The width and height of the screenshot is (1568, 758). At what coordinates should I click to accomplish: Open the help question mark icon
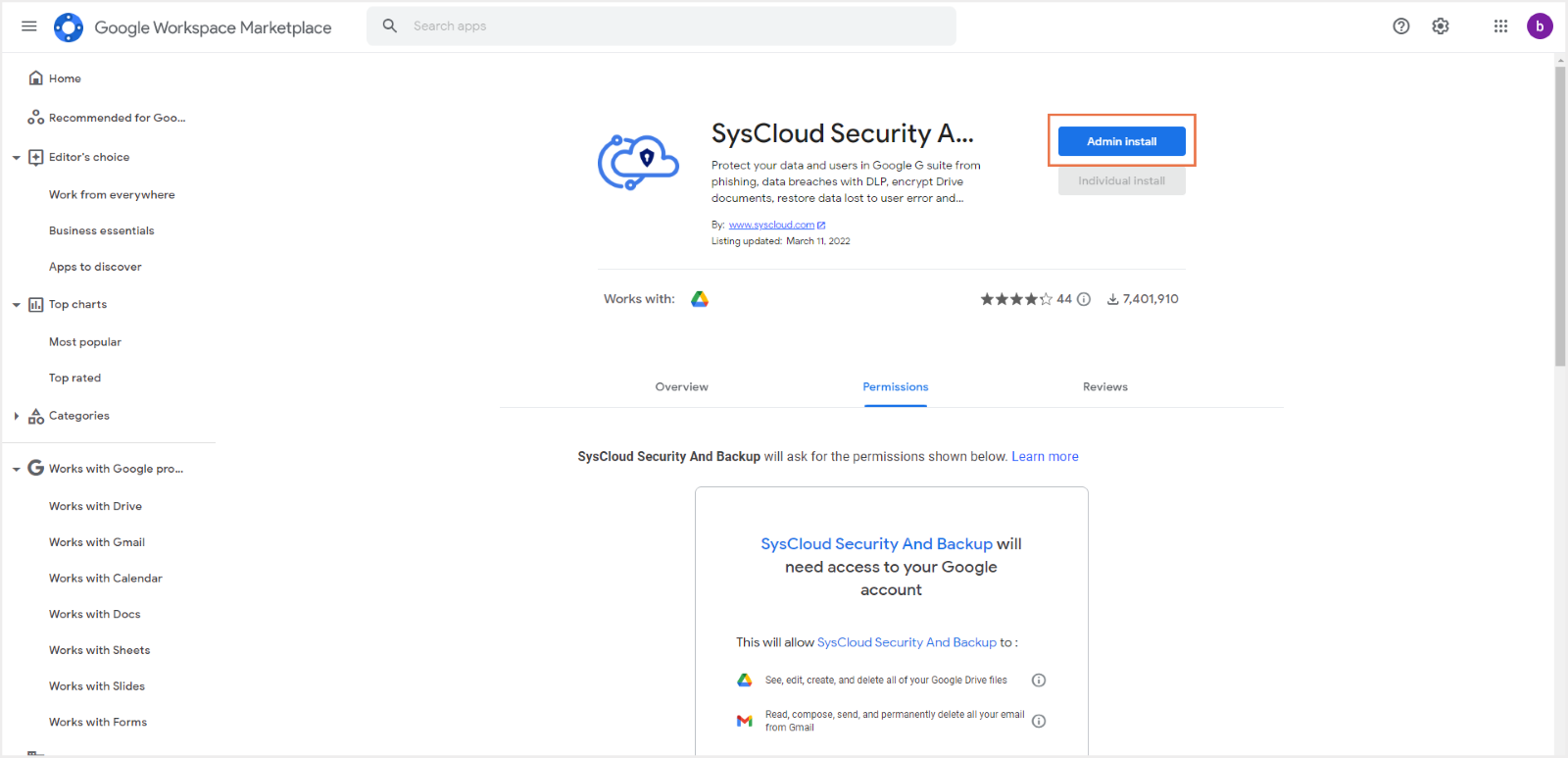click(1401, 26)
